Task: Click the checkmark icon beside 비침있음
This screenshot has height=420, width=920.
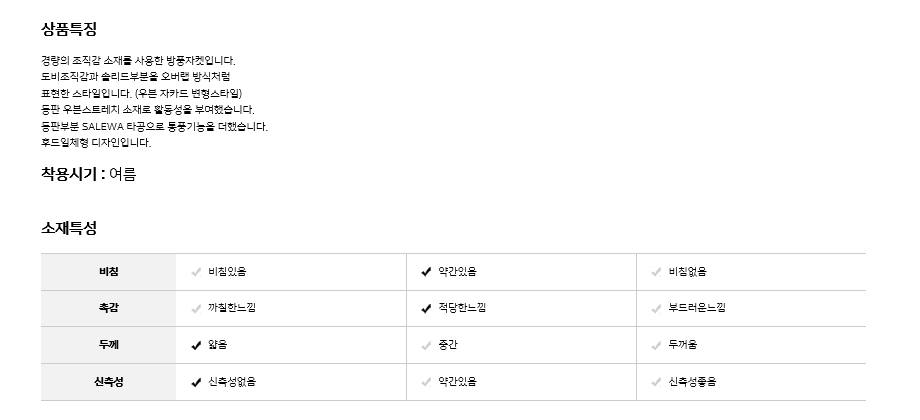Action: (x=196, y=272)
